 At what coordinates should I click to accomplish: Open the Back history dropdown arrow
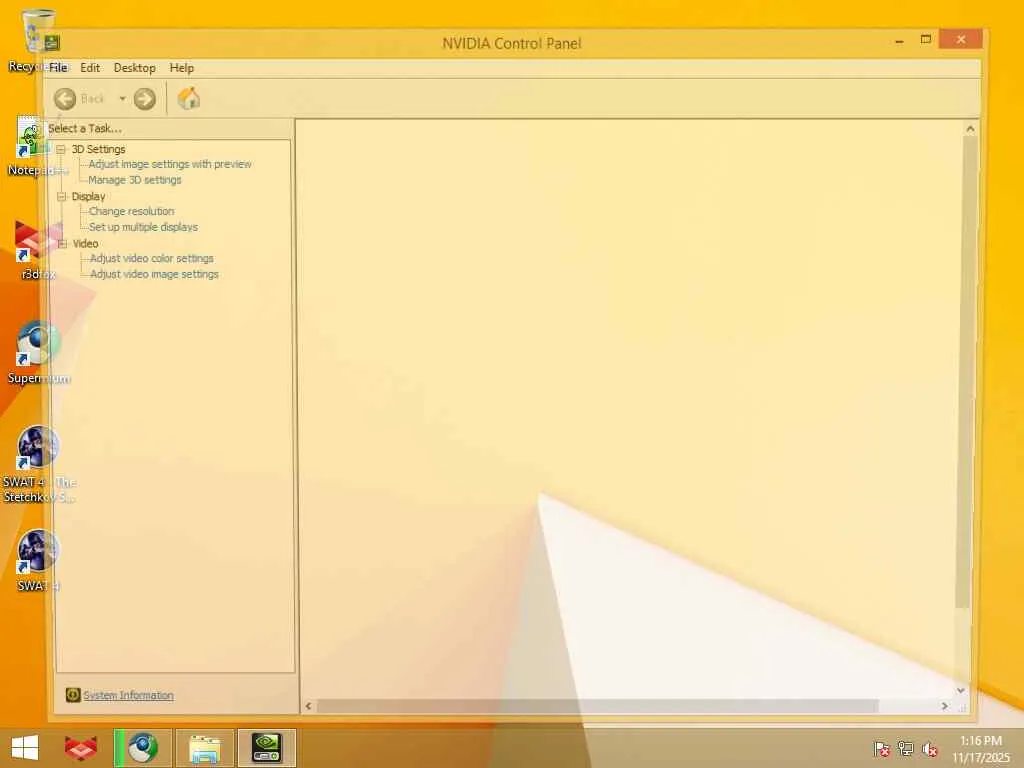[x=122, y=99]
